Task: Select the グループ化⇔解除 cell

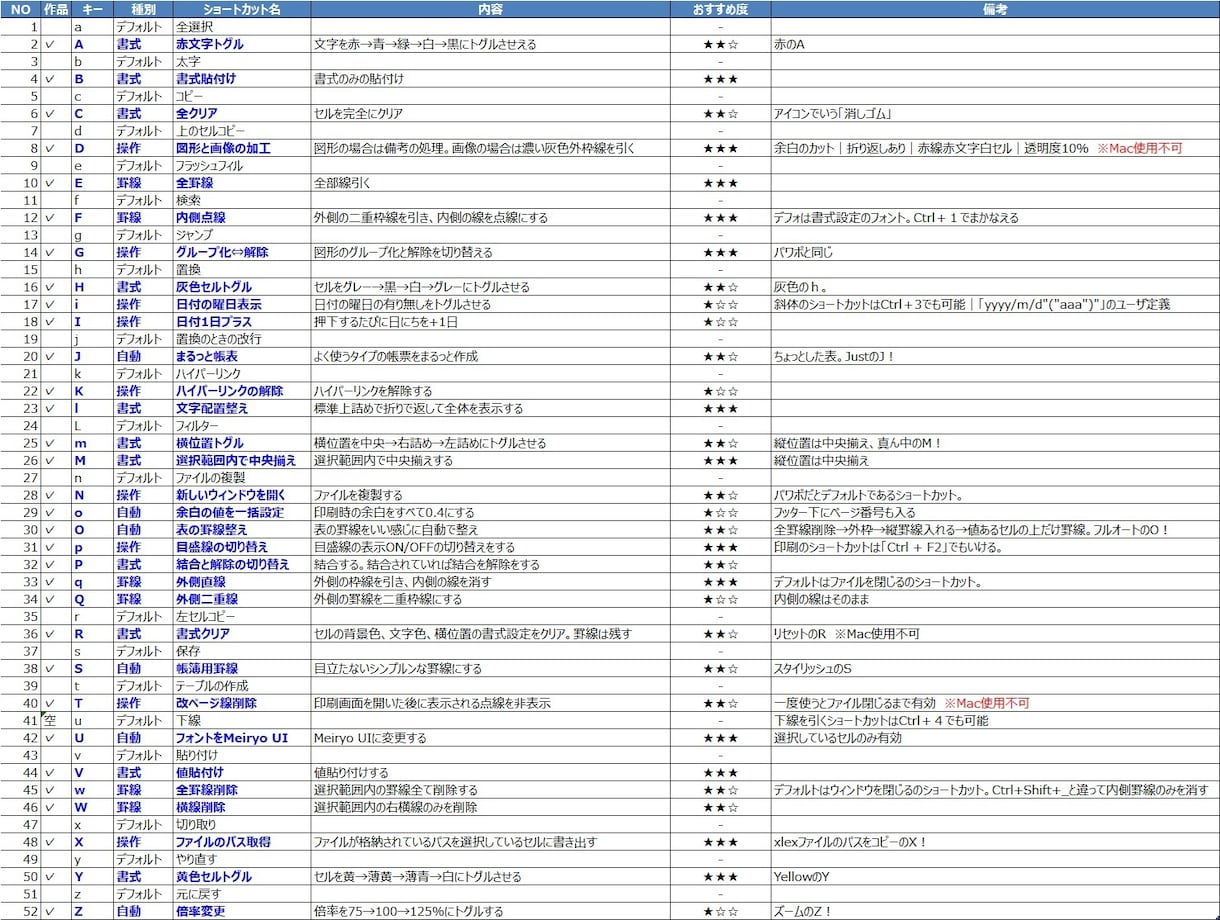Action: [x=241, y=252]
